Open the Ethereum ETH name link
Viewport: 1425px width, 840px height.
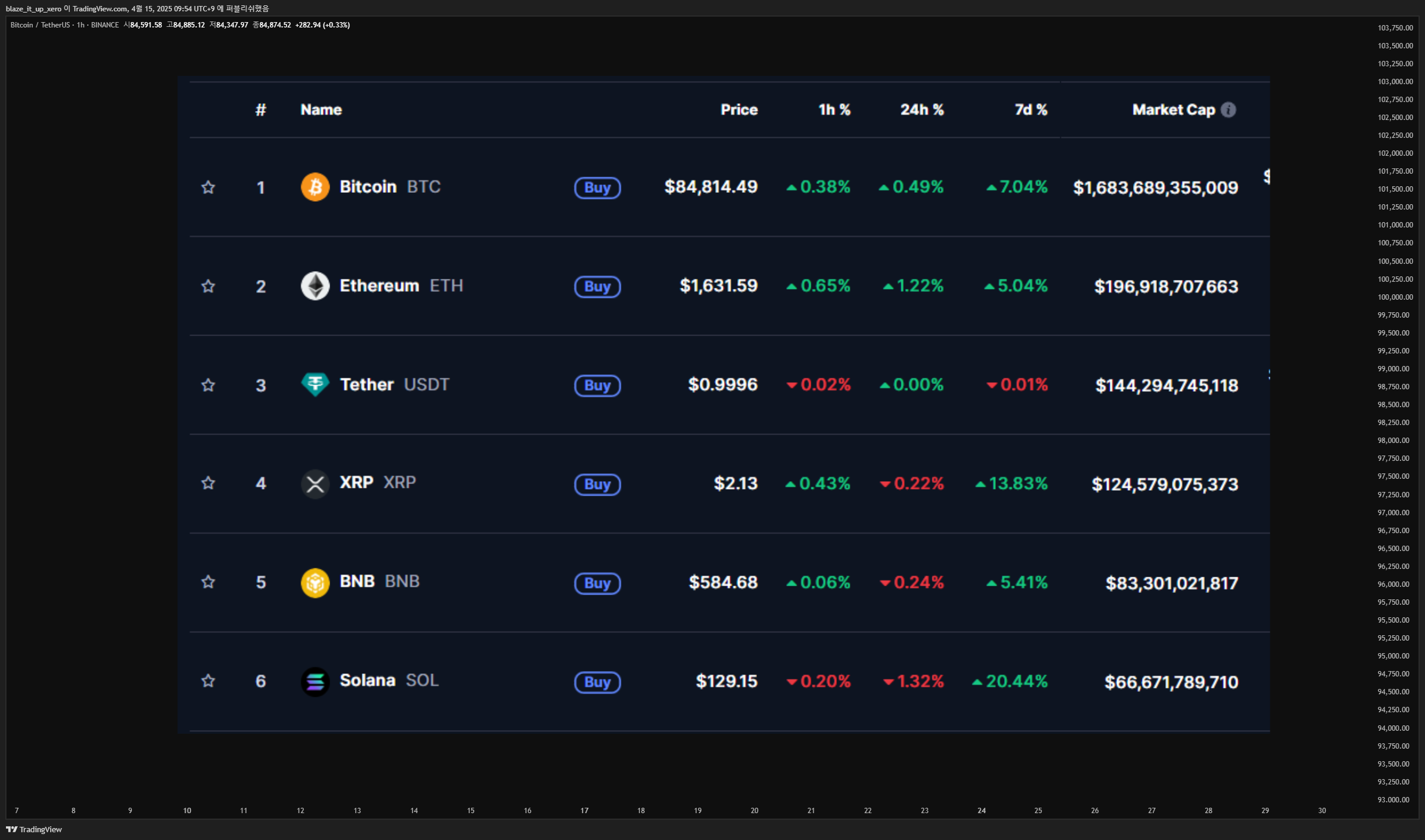tap(401, 286)
